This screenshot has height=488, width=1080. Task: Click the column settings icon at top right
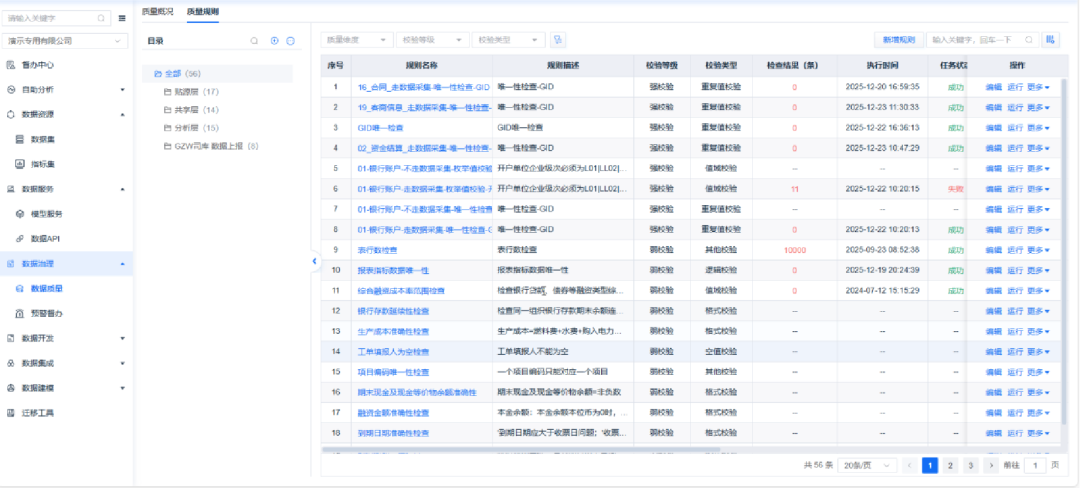[1050, 40]
